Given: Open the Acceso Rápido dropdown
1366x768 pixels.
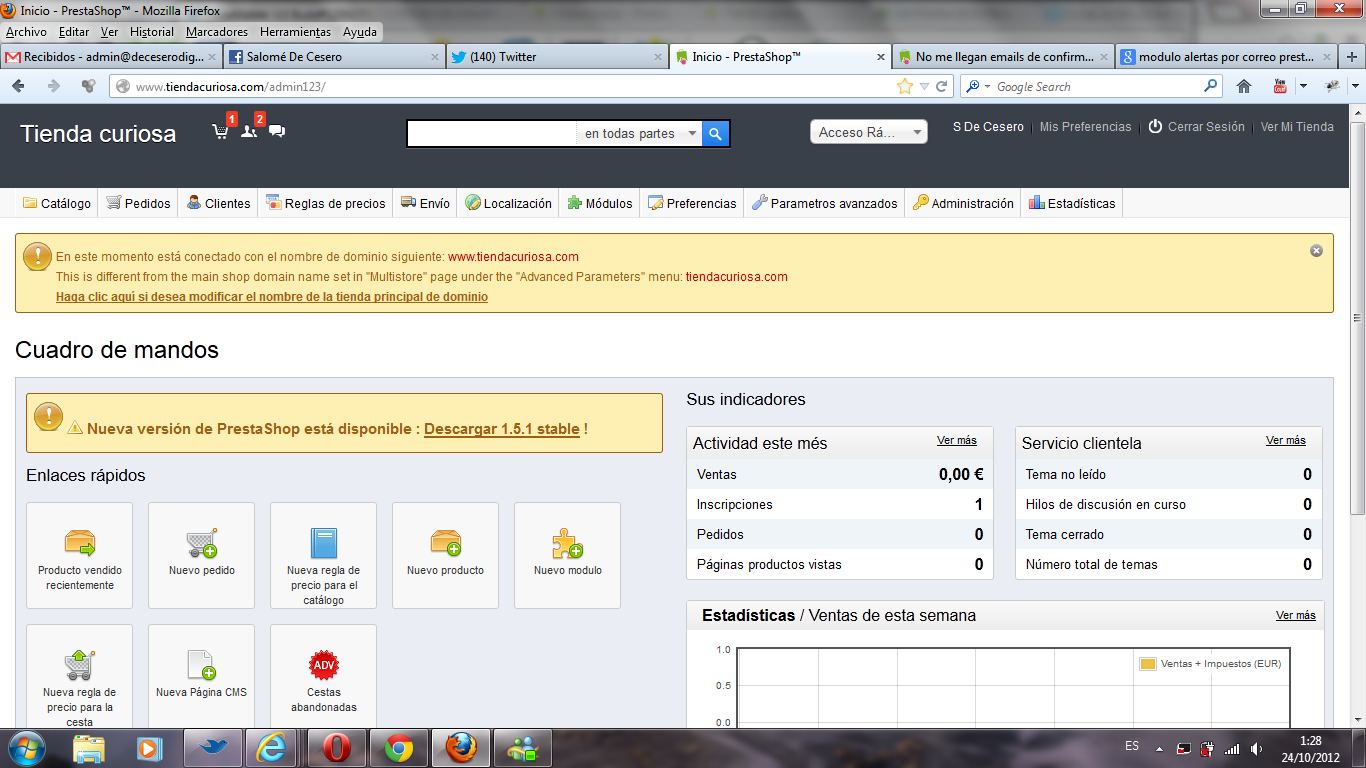Looking at the screenshot, I should 869,132.
